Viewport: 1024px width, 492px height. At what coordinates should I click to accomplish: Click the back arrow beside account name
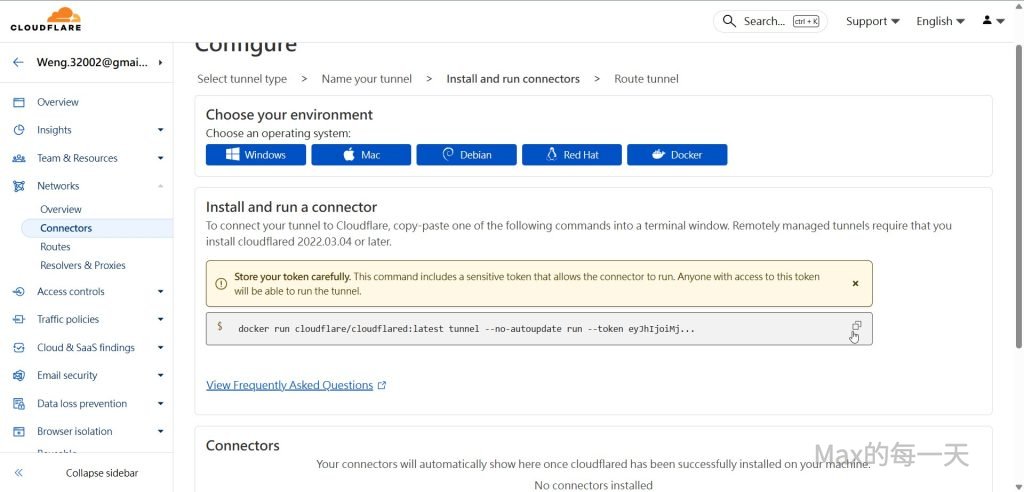[18, 62]
